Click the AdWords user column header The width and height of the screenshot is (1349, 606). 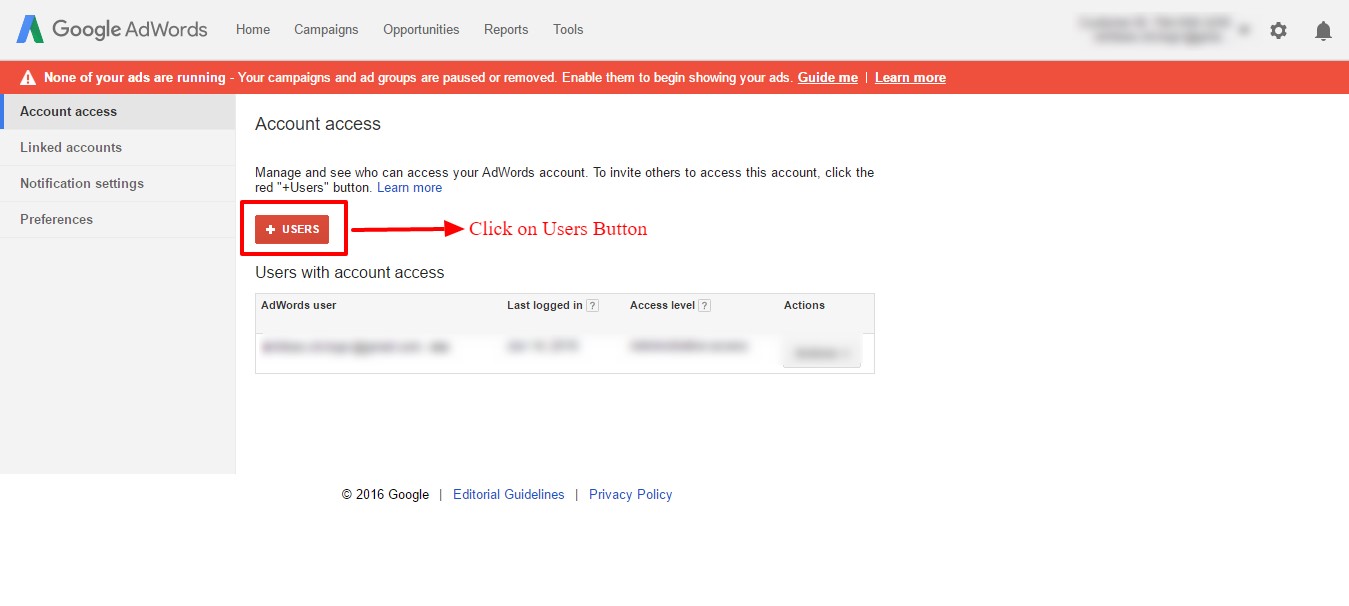point(299,305)
